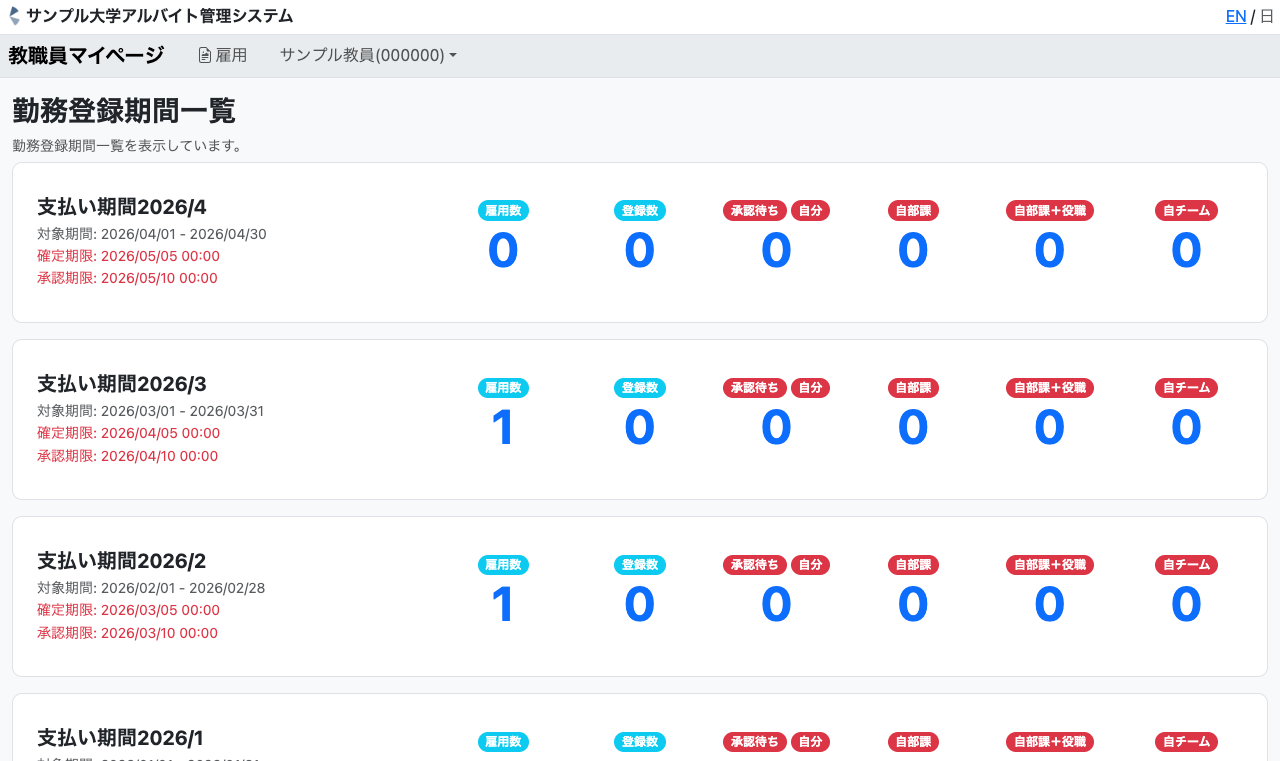
Task: Click the 自部課+役職 badge in the 2026/2 card
Action: click(1049, 564)
